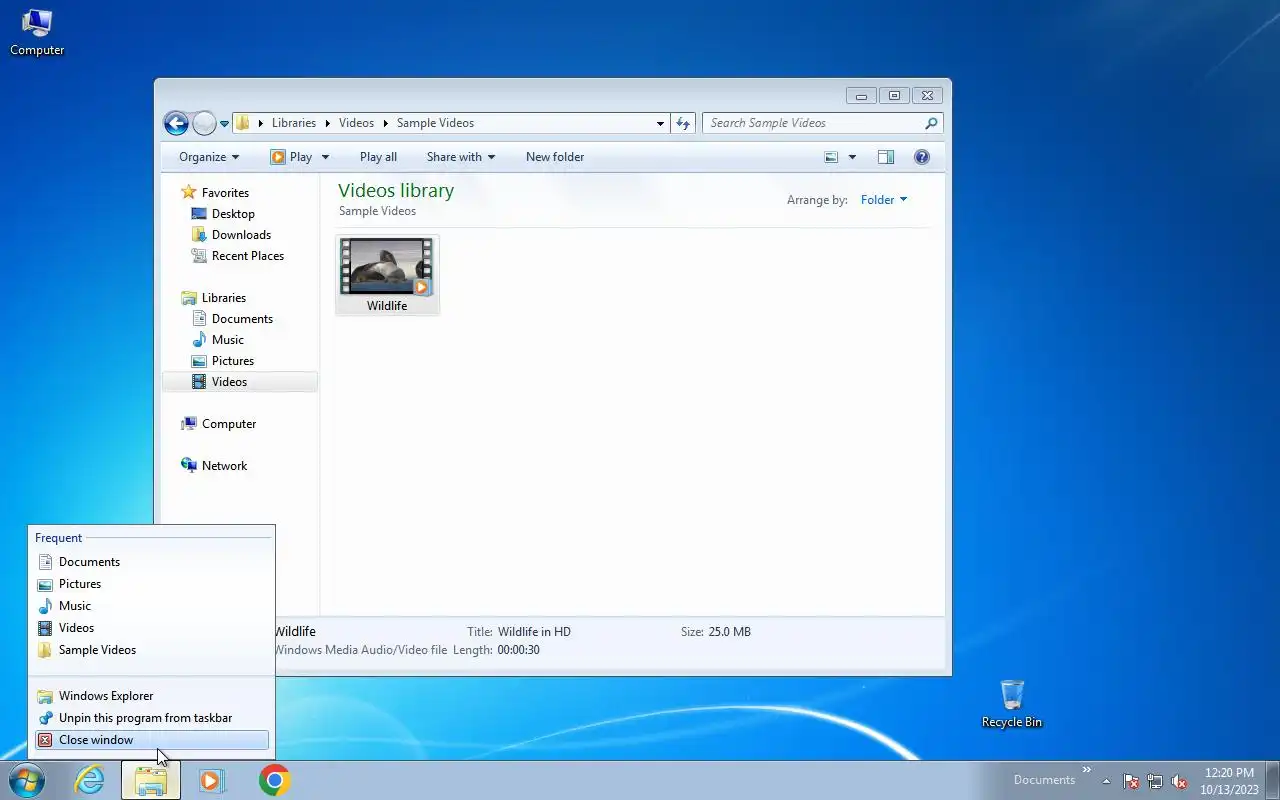Viewport: 1280px width, 800px height.
Task: Click the Network icon in navigation pane
Action: click(x=188, y=465)
